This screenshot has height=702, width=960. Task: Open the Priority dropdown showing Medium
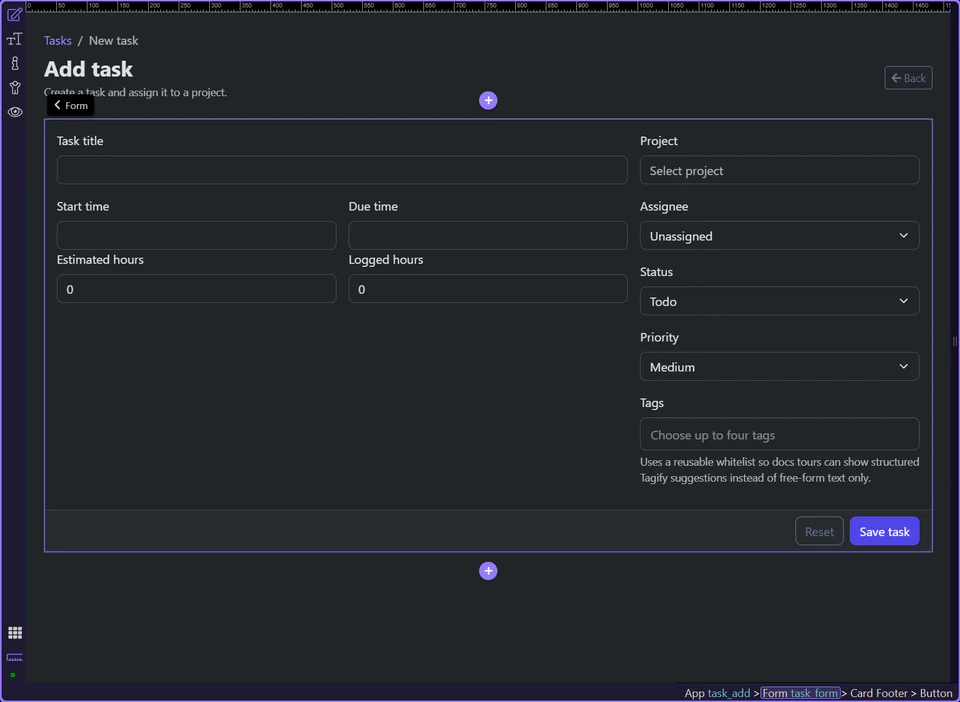(x=779, y=366)
